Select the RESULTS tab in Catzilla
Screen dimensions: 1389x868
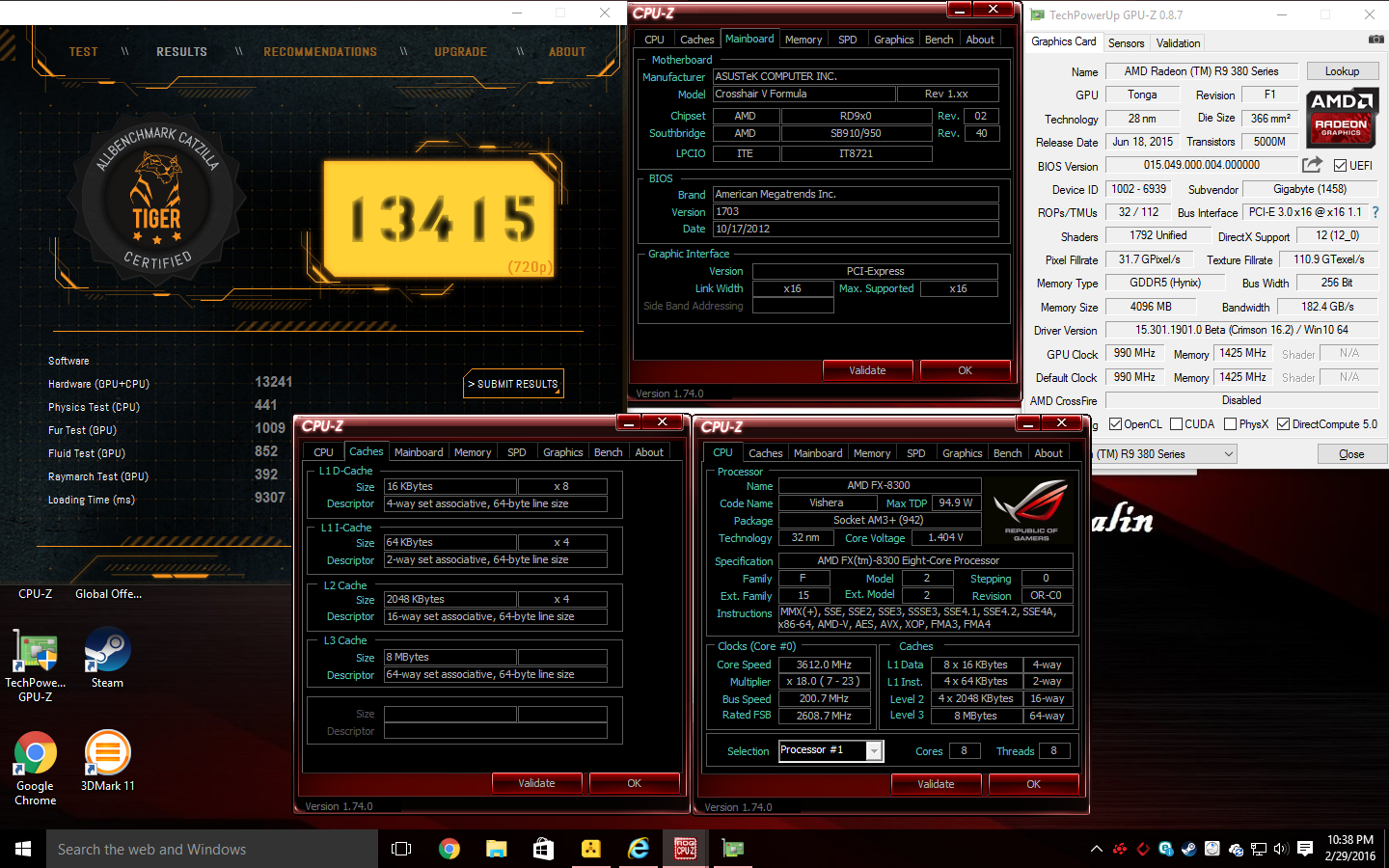tap(181, 52)
